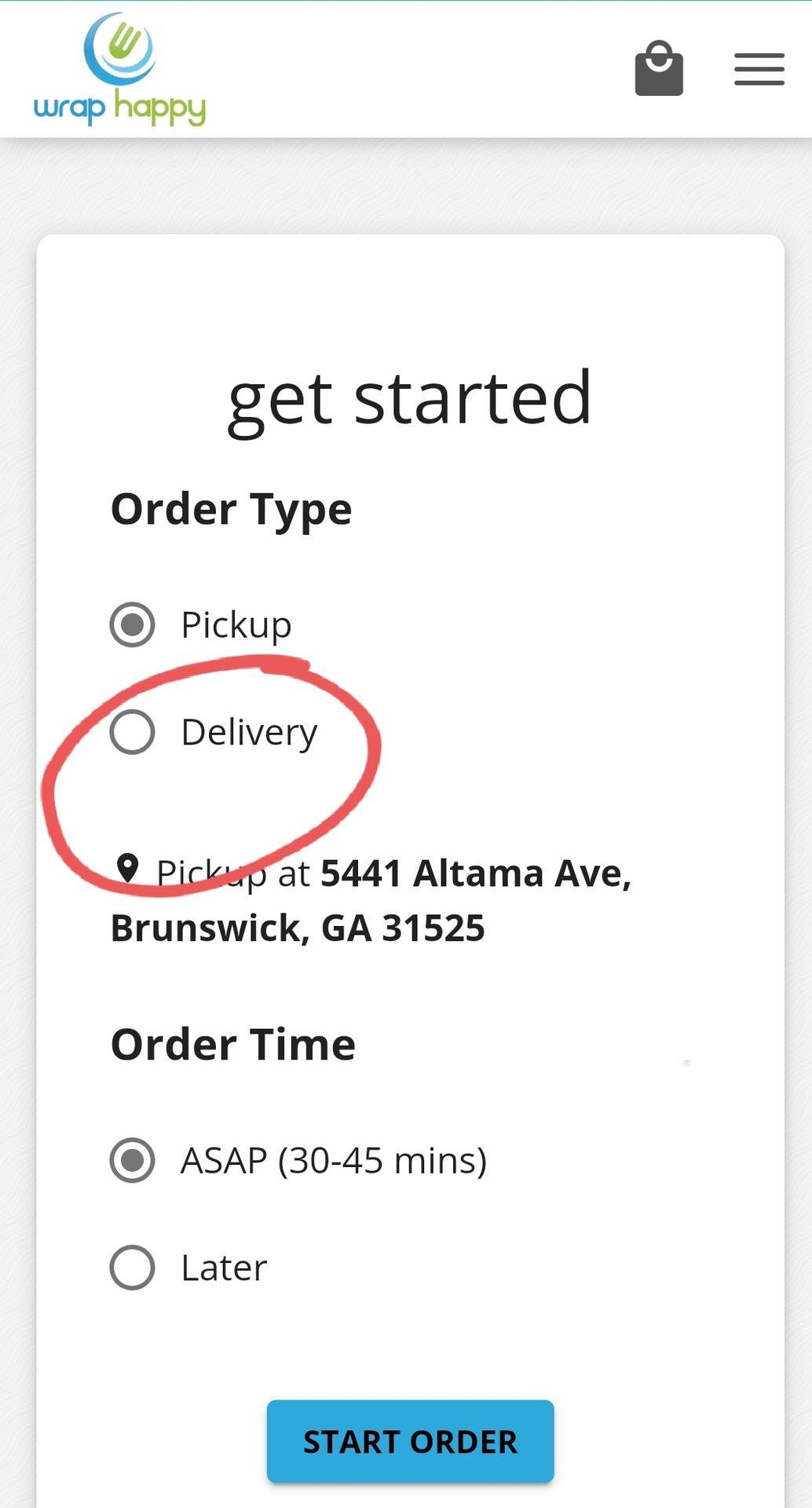The image size is (812, 1508).
Task: Click the 'Pickup at' text beside pin
Action: point(233,873)
